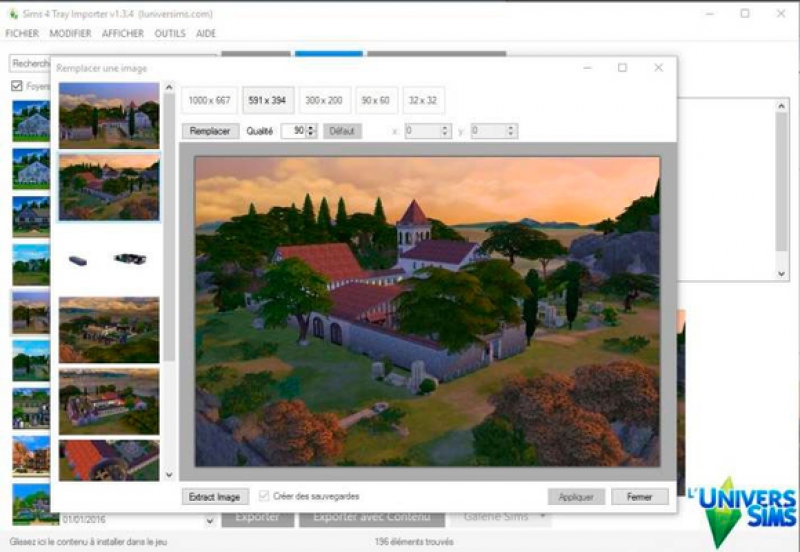Open the FICHIER menu
800x552 pixels.
click(22, 33)
